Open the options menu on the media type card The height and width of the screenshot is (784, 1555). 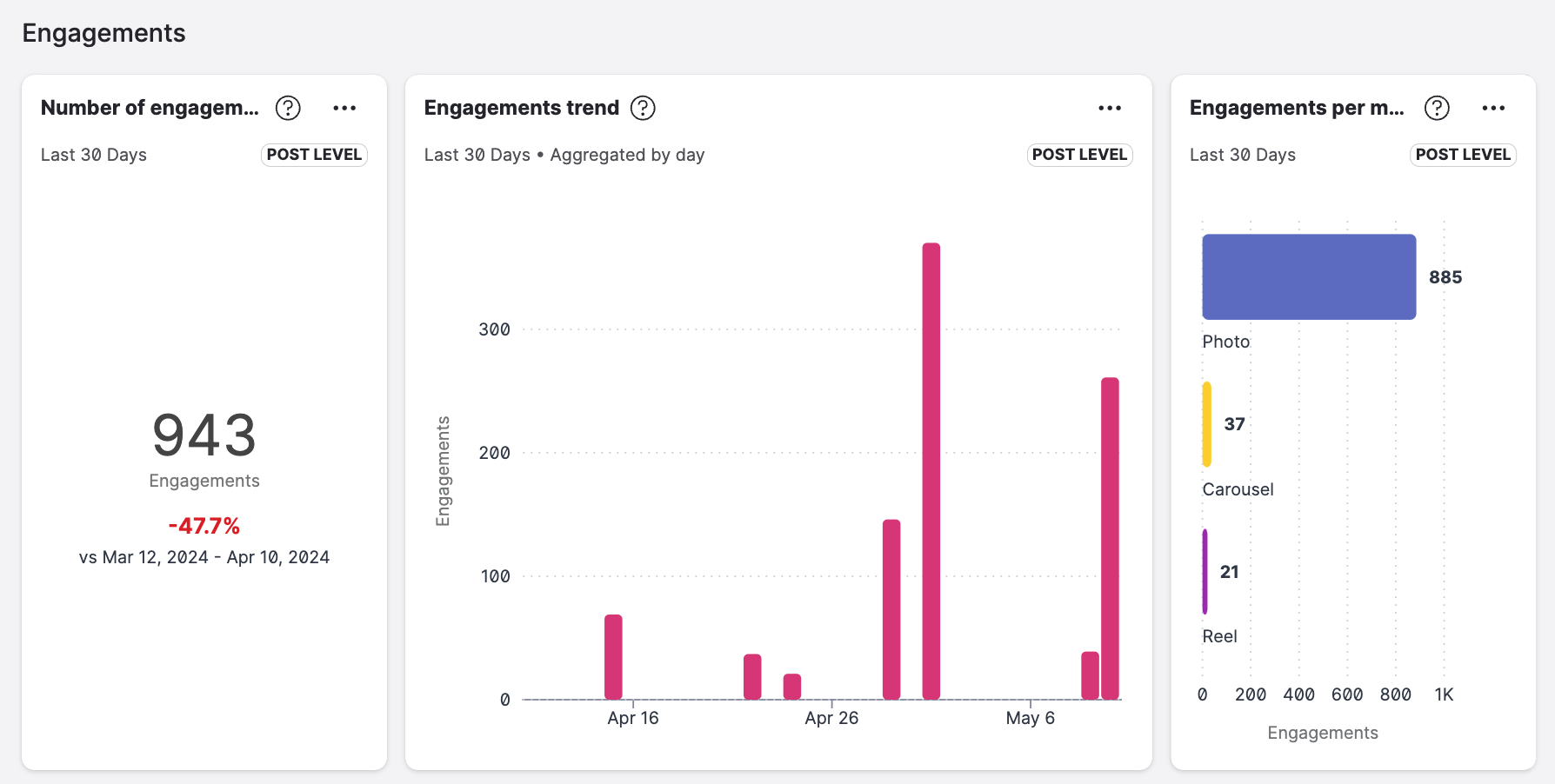[x=1493, y=108]
